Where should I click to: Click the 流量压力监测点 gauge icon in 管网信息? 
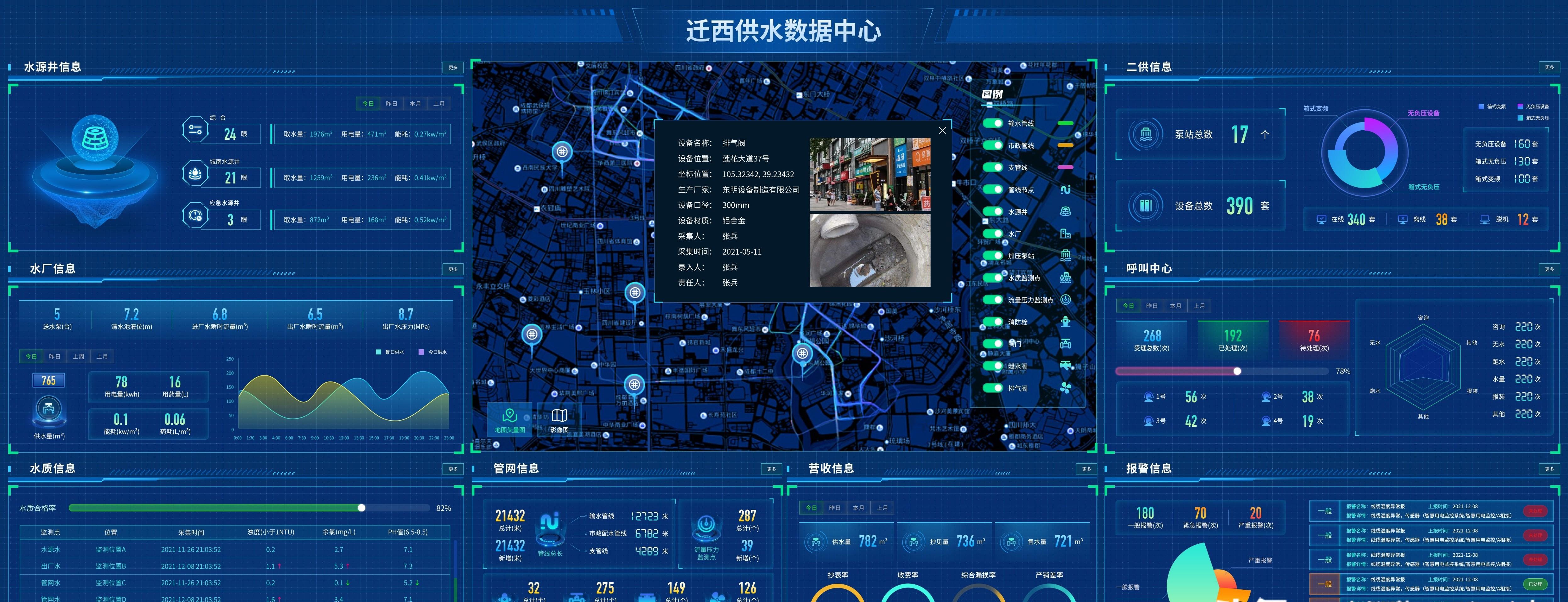tap(706, 528)
